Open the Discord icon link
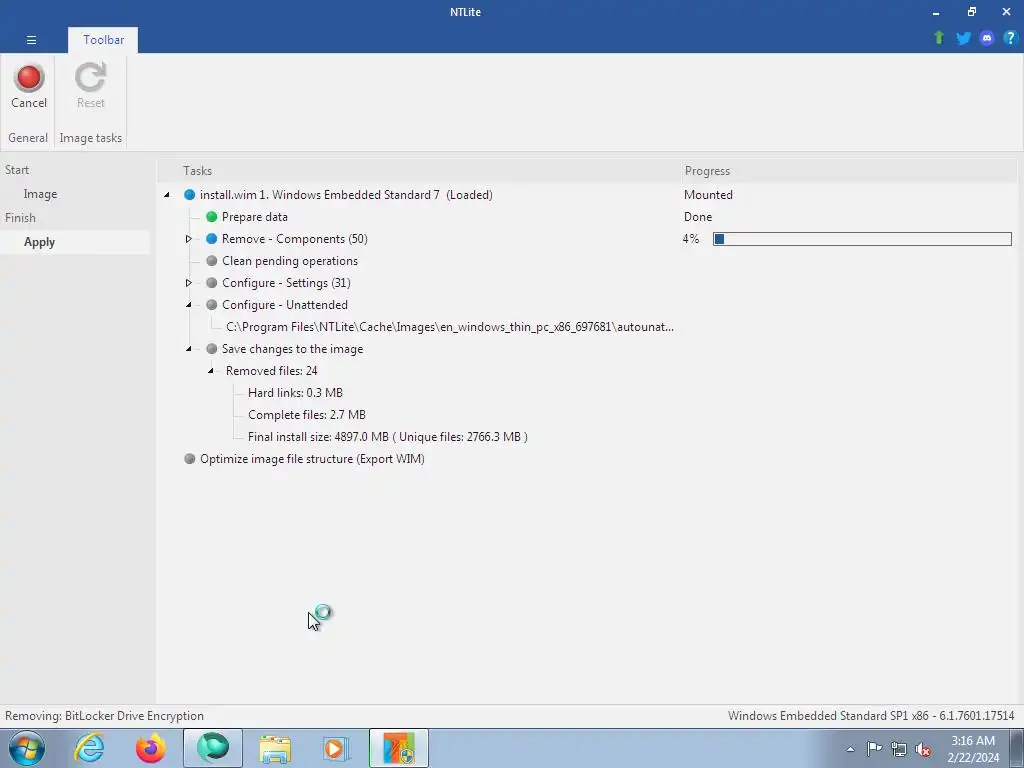The image size is (1024, 768). (987, 38)
